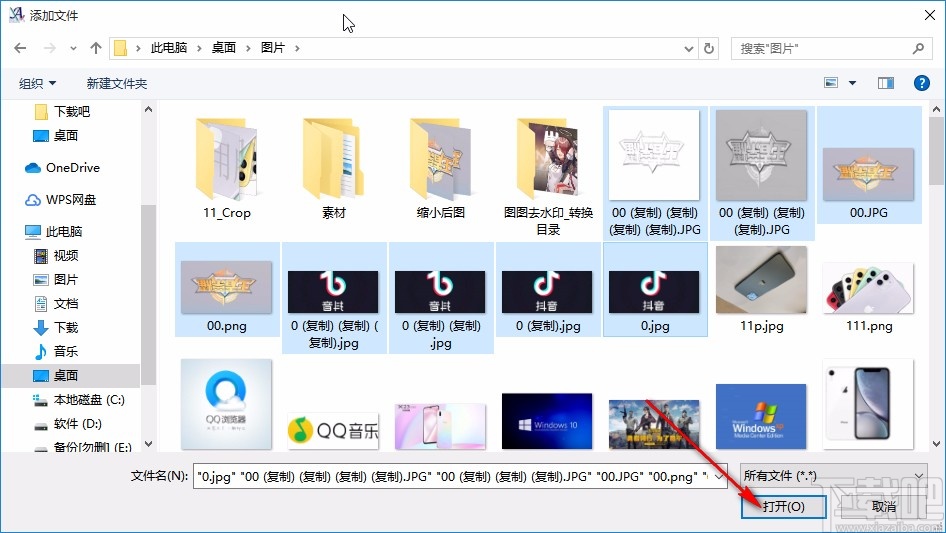Image resolution: width=946 pixels, height=533 pixels.
Task: Open the 组织 menu
Action: coord(37,83)
